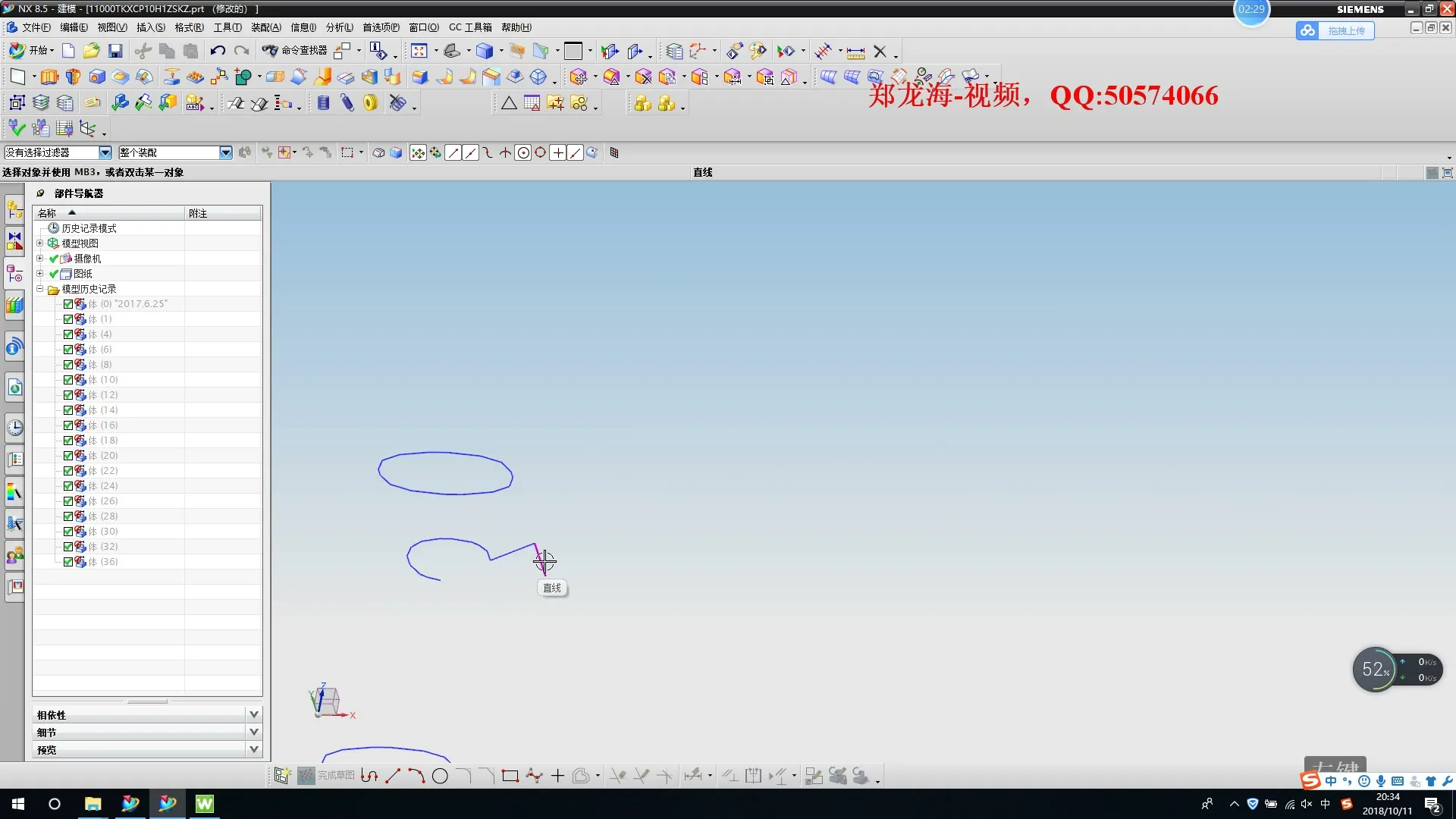Toggle the 体 (0) "2017.6.25" checkbox
Viewport: 1456px width, 819px height.
pyautogui.click(x=68, y=304)
